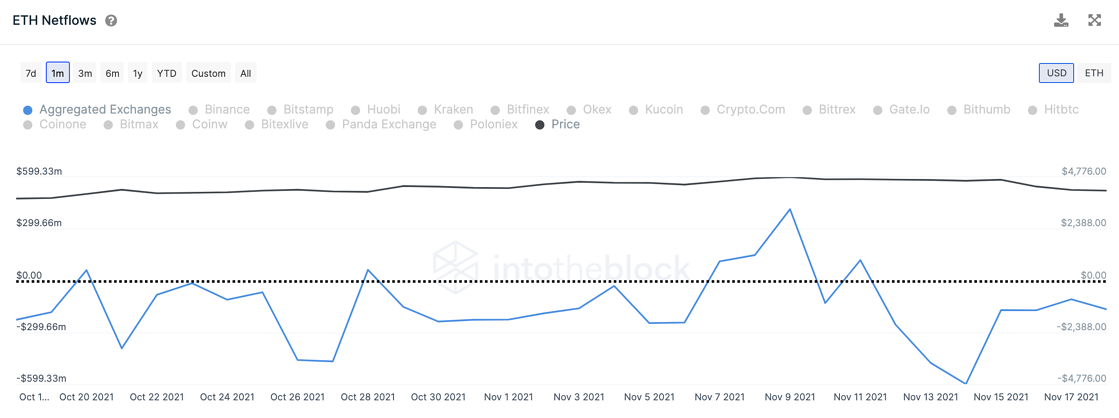Choose the 6m time range
The image size is (1119, 418).
[112, 73]
